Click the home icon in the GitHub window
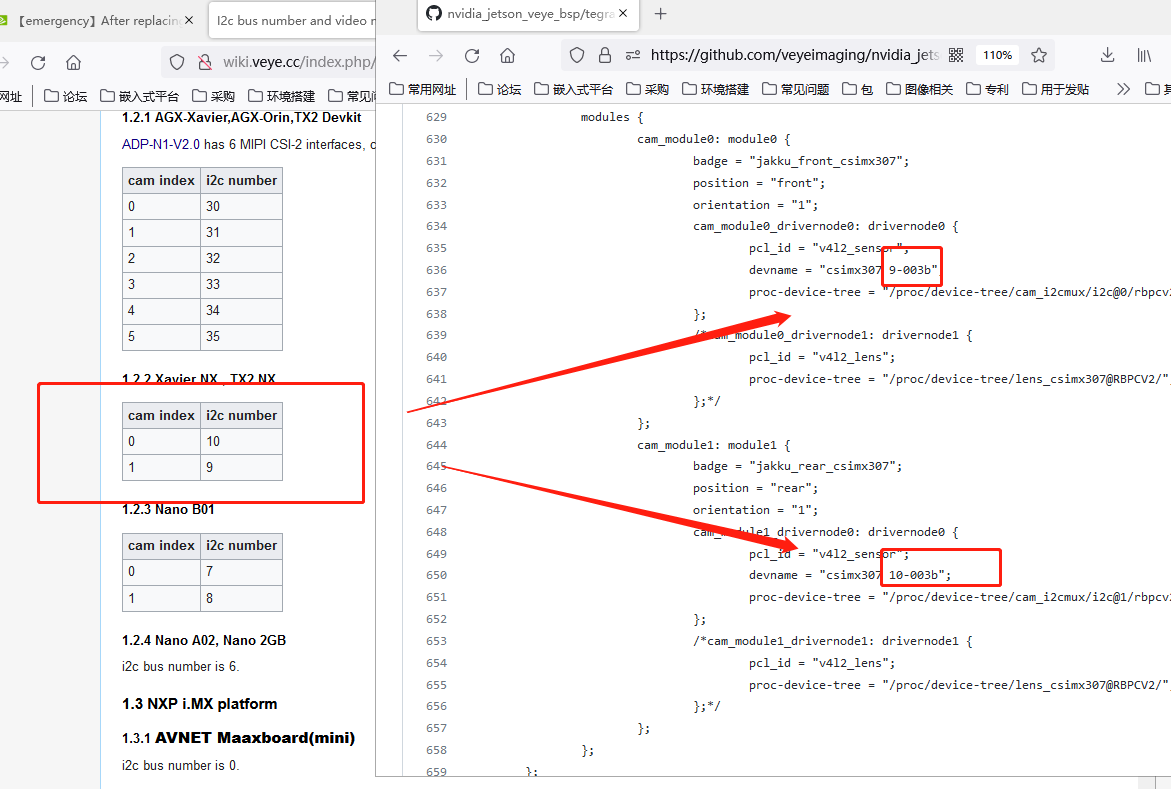 [507, 56]
